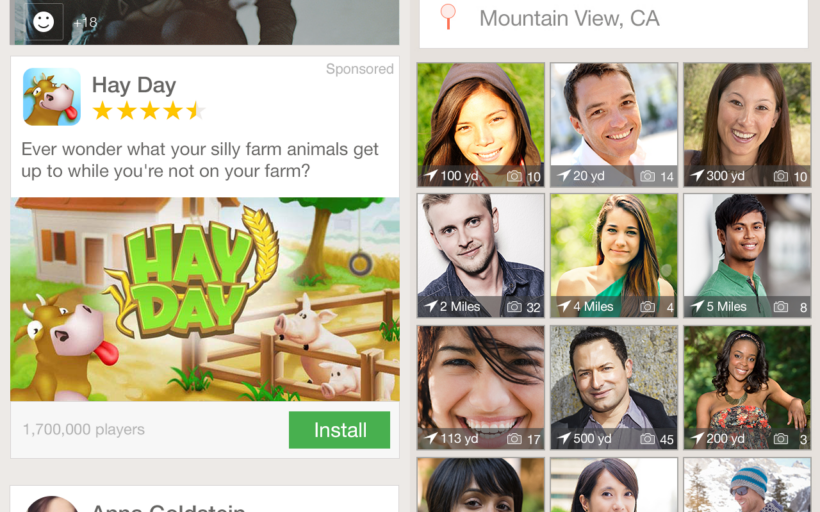The image size is (820, 512).
Task: Tap the arrow icon beside 5 Miles
Action: 698,306
